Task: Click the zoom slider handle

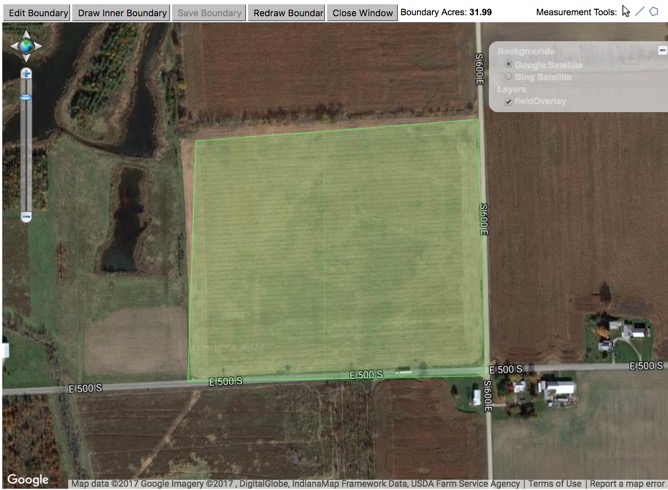Action: click(x=26, y=96)
